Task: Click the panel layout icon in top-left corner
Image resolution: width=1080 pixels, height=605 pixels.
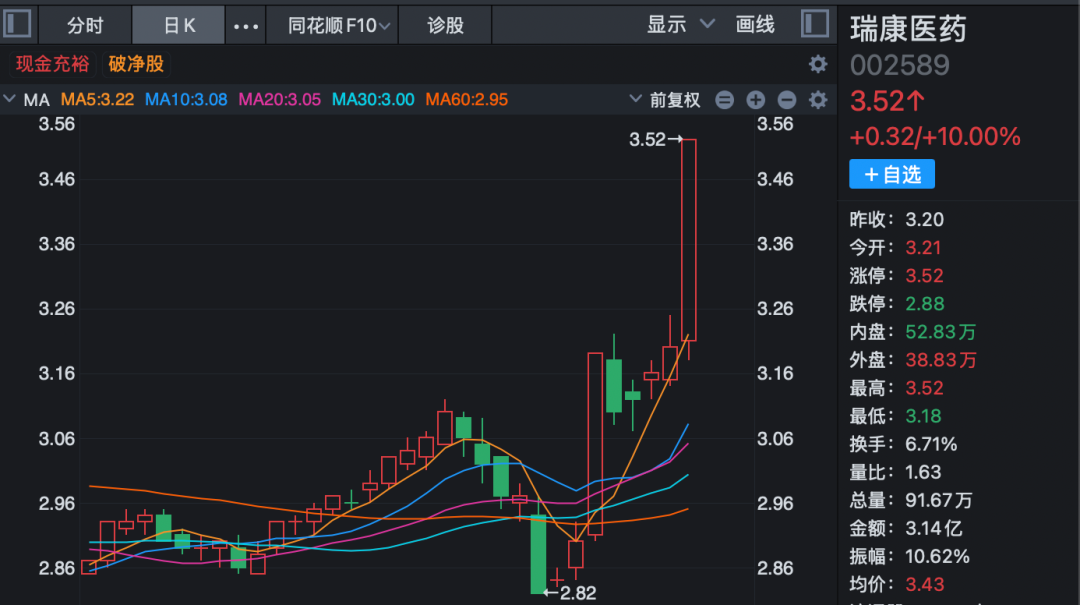Action: point(16,23)
